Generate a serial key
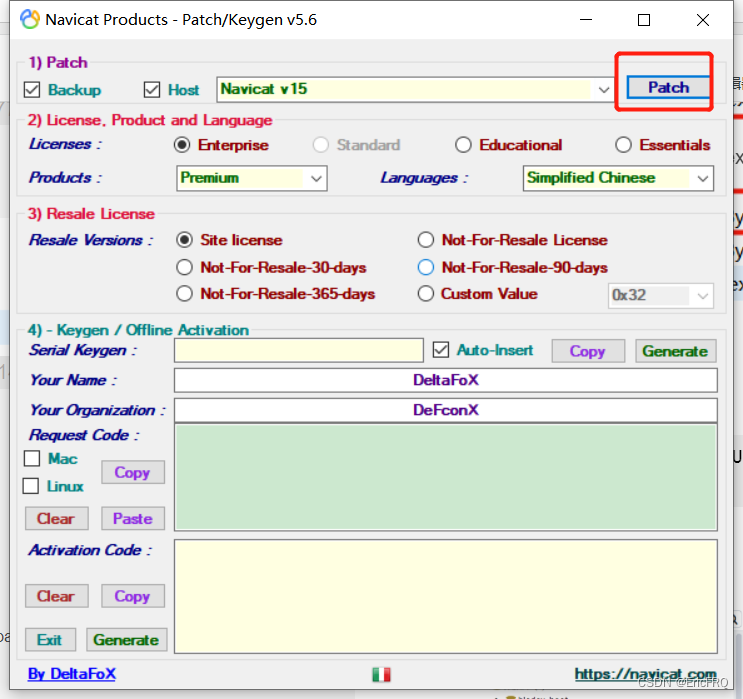The image size is (743, 699). point(675,351)
